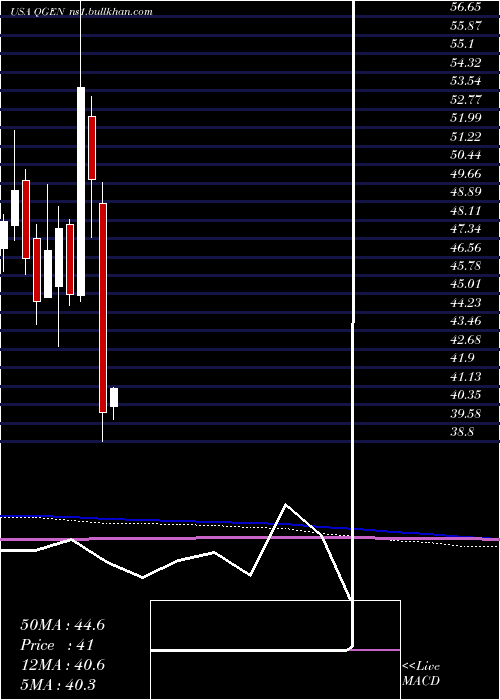Click the 39.58 price axis label
This screenshot has height=700, width=500.
[x=465, y=414]
